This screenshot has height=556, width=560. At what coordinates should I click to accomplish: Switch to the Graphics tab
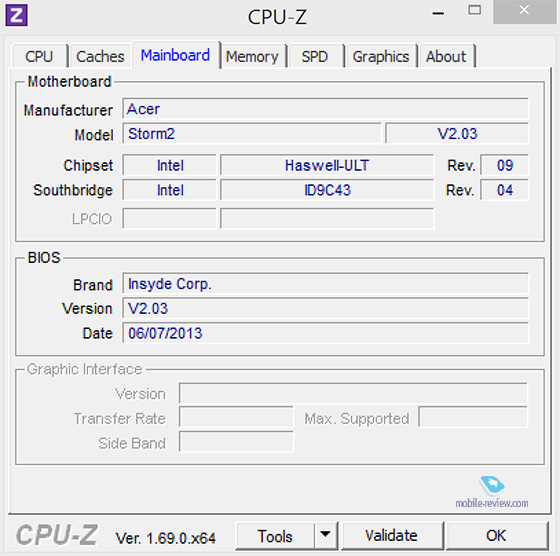pyautogui.click(x=381, y=56)
